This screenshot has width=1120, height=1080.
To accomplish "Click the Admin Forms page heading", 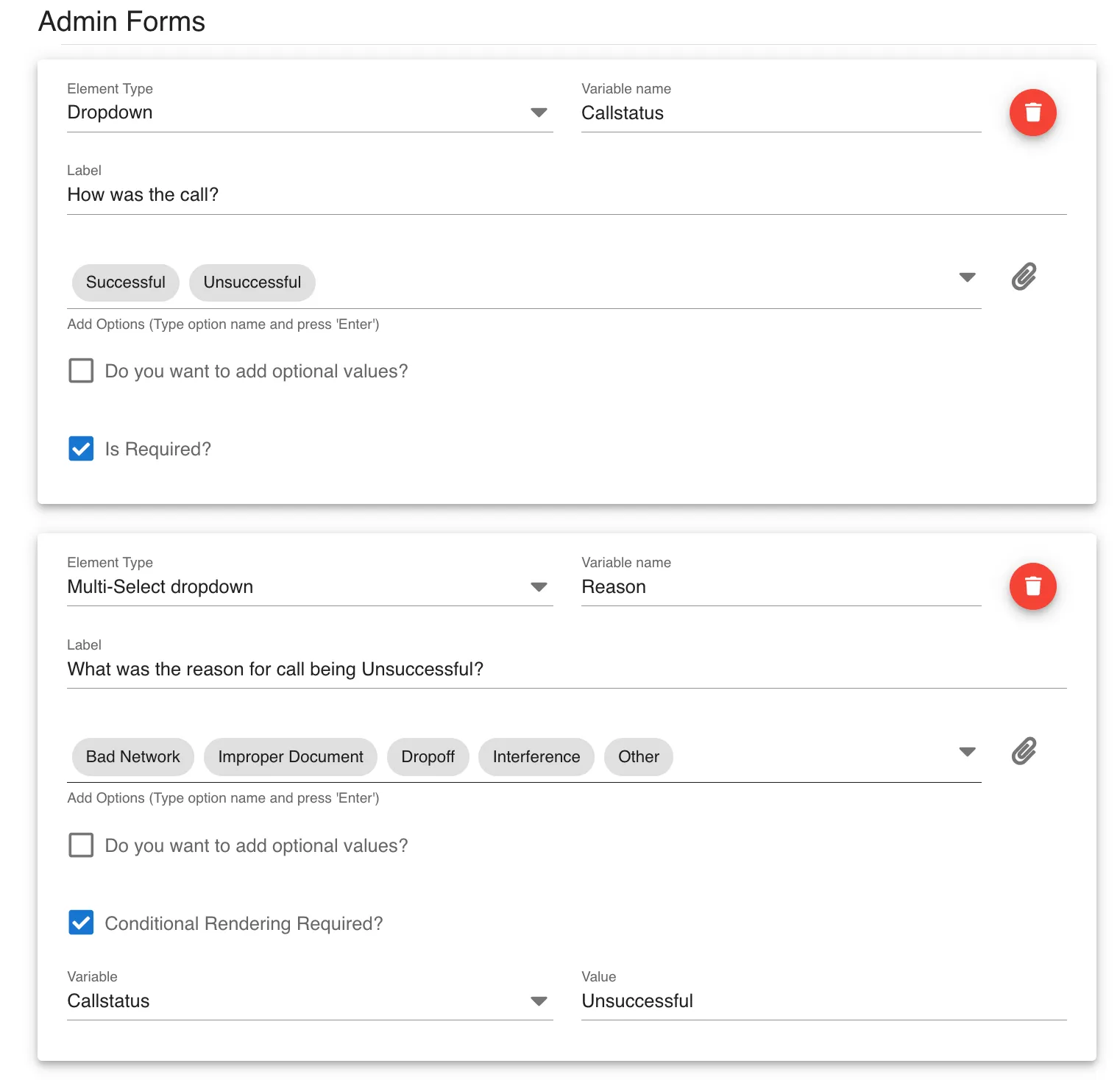I will (x=121, y=21).
